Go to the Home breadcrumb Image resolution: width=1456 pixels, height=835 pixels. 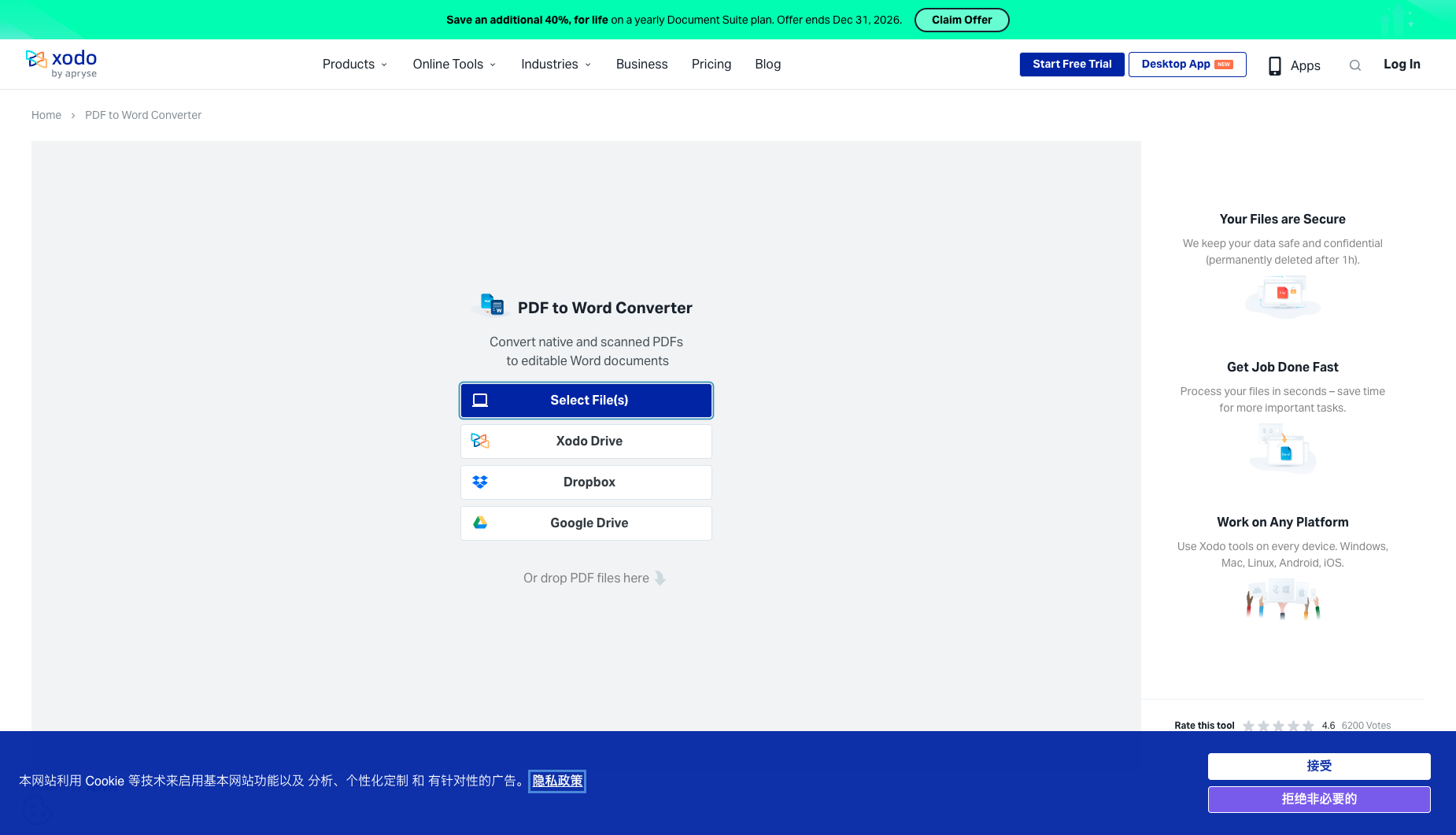pos(46,115)
